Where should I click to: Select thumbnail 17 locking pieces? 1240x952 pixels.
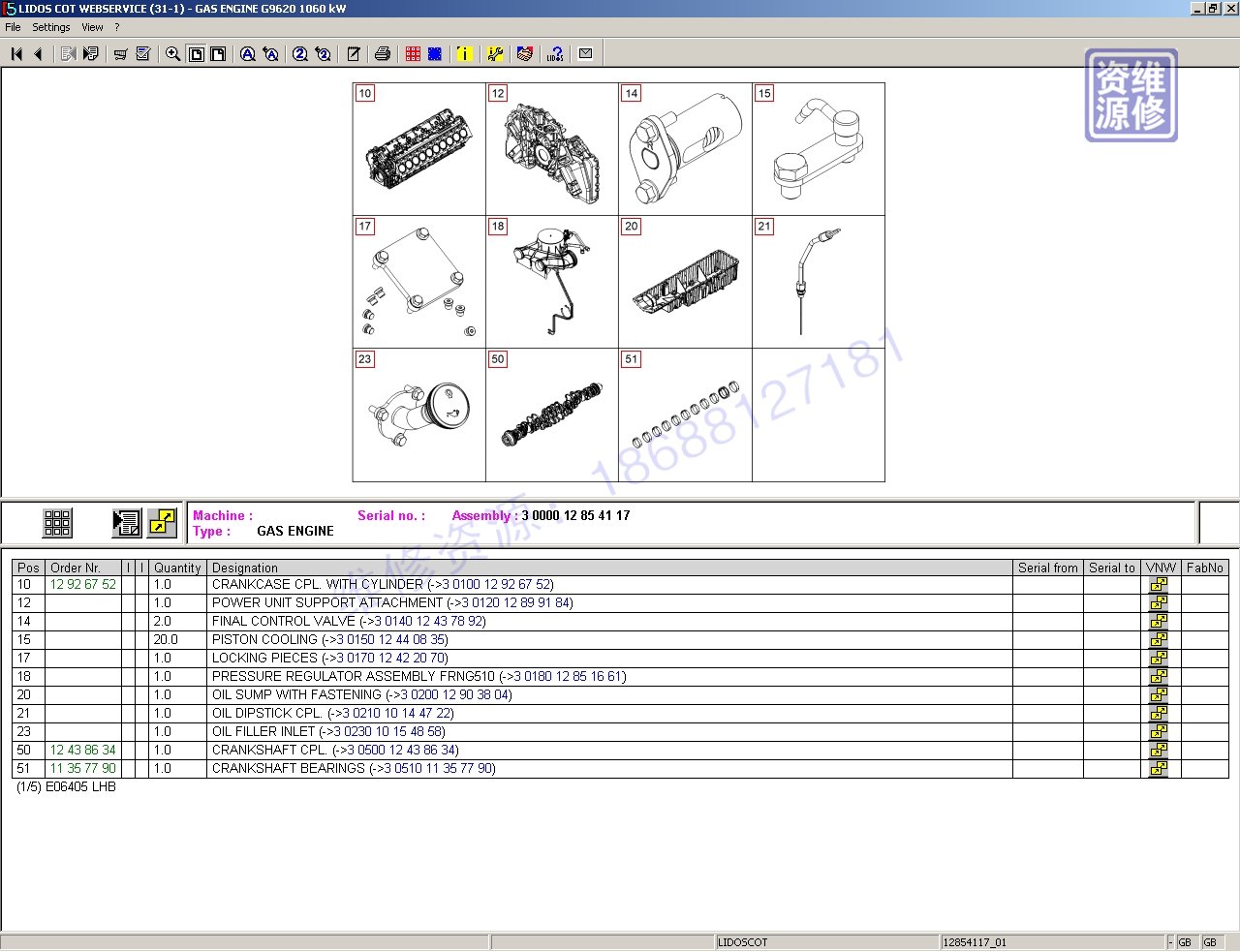[419, 282]
